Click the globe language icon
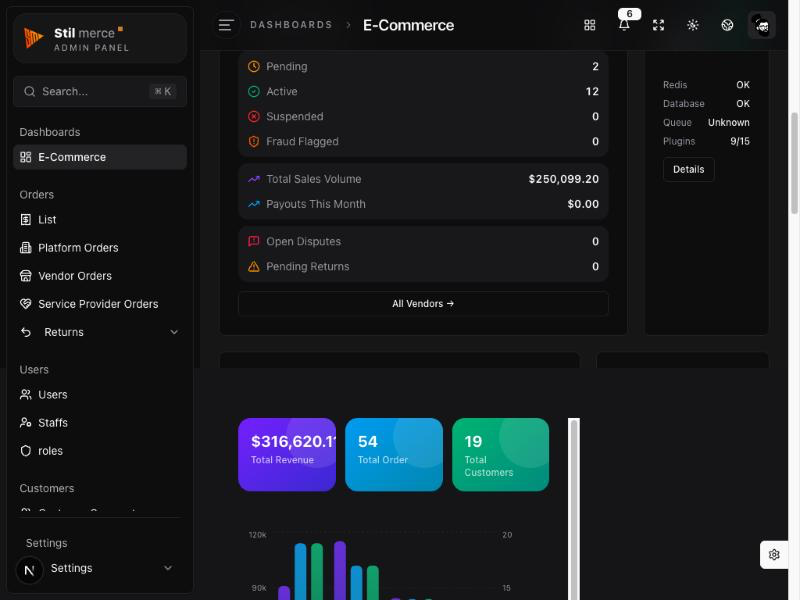The width and height of the screenshot is (800, 600). (x=727, y=25)
